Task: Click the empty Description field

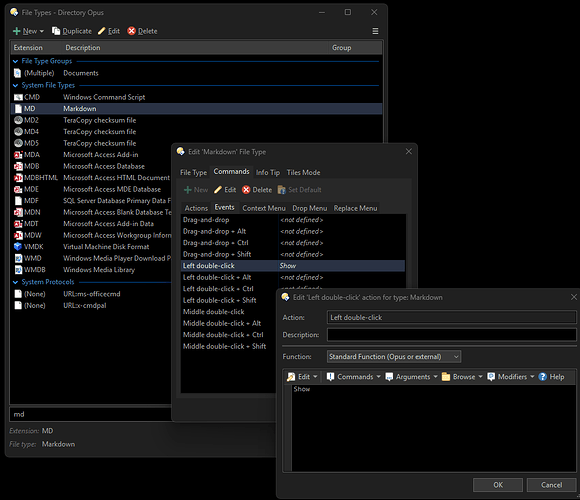Action: point(451,335)
